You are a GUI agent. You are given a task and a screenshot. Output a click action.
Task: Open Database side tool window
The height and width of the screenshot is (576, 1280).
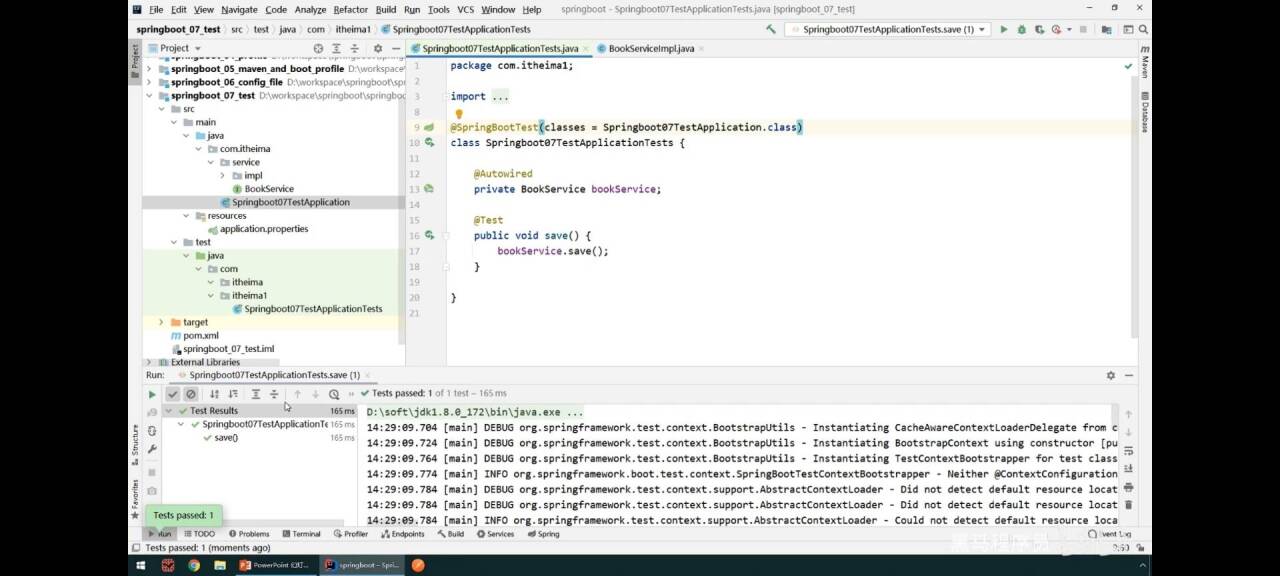[x=1144, y=112]
